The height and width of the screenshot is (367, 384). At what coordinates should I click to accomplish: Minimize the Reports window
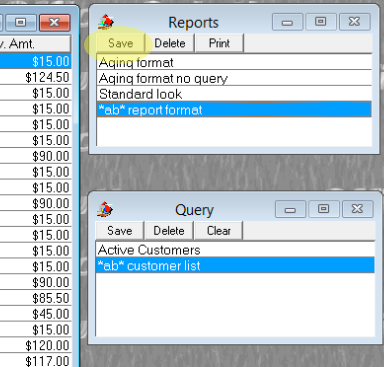pyautogui.click(x=287, y=22)
